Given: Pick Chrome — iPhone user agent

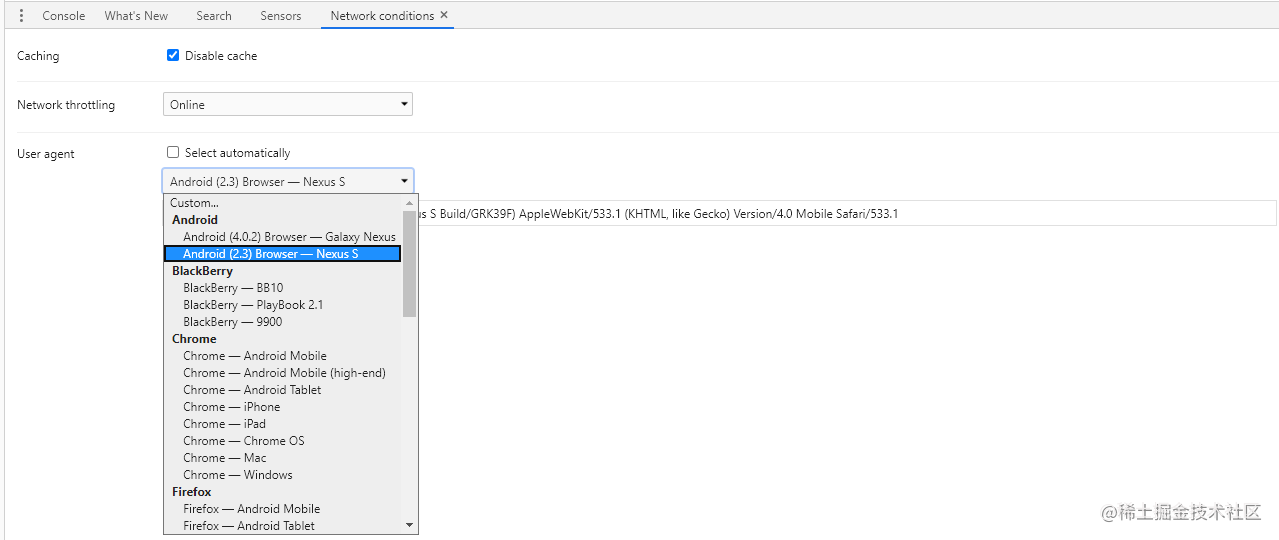Looking at the screenshot, I should pyautogui.click(x=283, y=407).
